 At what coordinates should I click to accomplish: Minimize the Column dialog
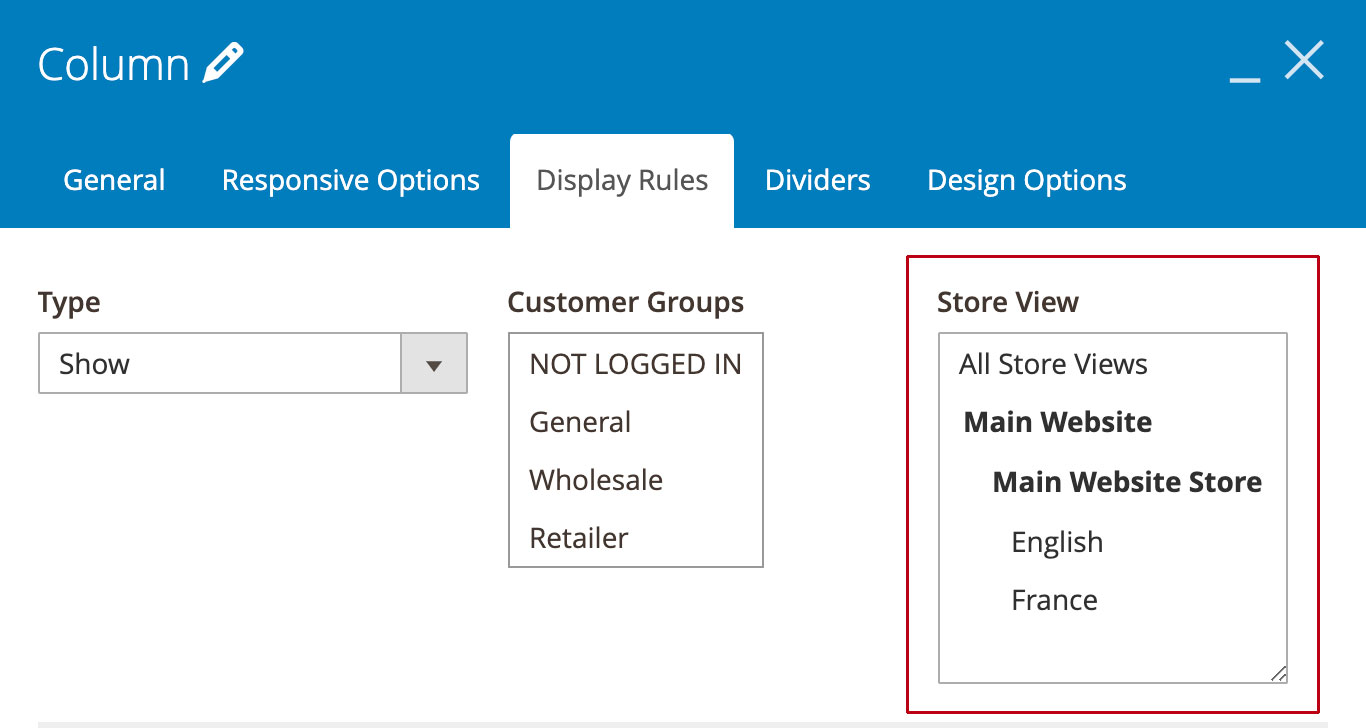1245,78
